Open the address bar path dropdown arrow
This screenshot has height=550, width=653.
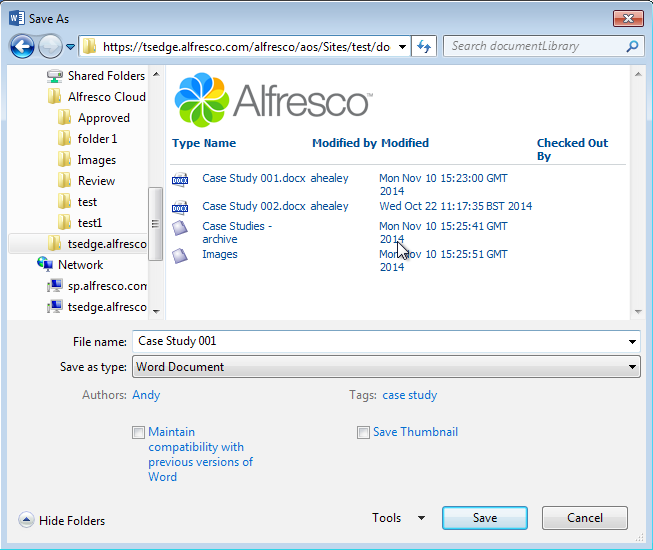pos(402,46)
